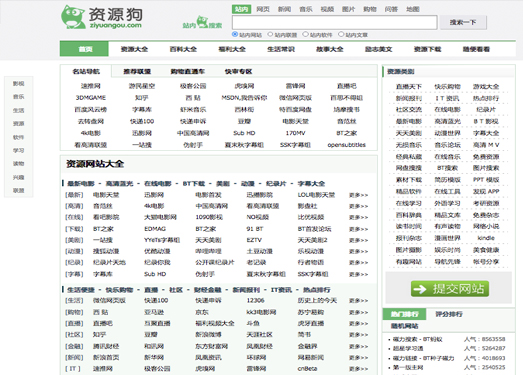Expand 更多>> in the [生活] row

click(358, 301)
